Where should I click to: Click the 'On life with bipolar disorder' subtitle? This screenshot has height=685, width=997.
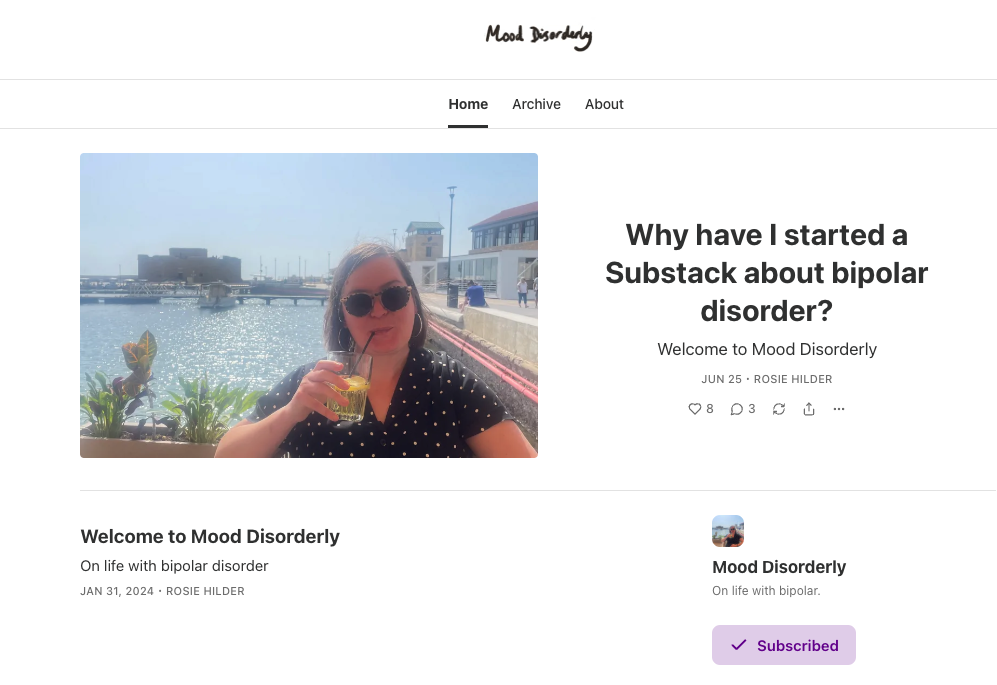point(174,566)
